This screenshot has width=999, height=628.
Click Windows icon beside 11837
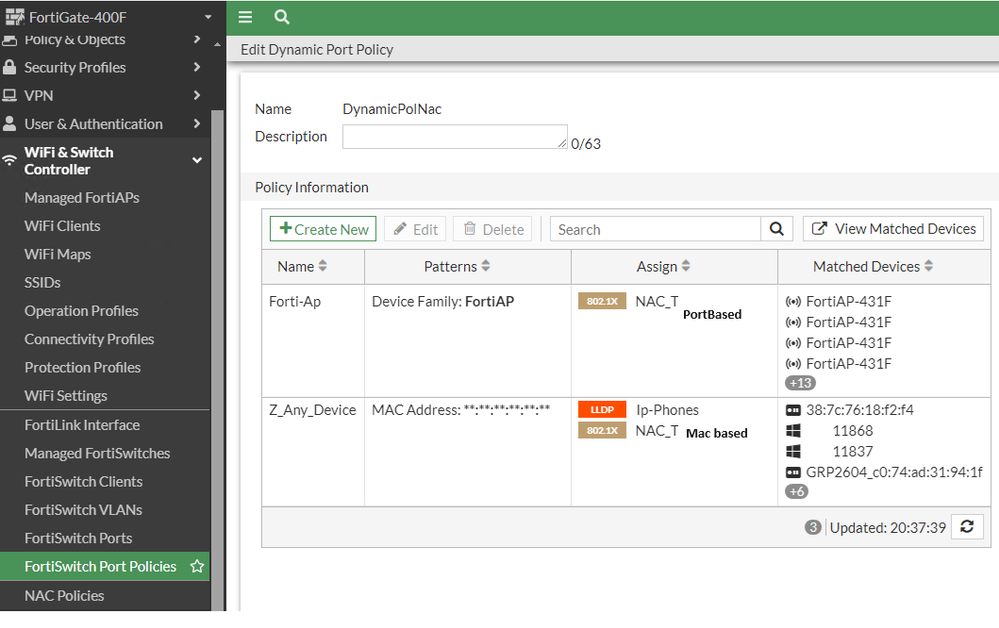click(x=793, y=452)
